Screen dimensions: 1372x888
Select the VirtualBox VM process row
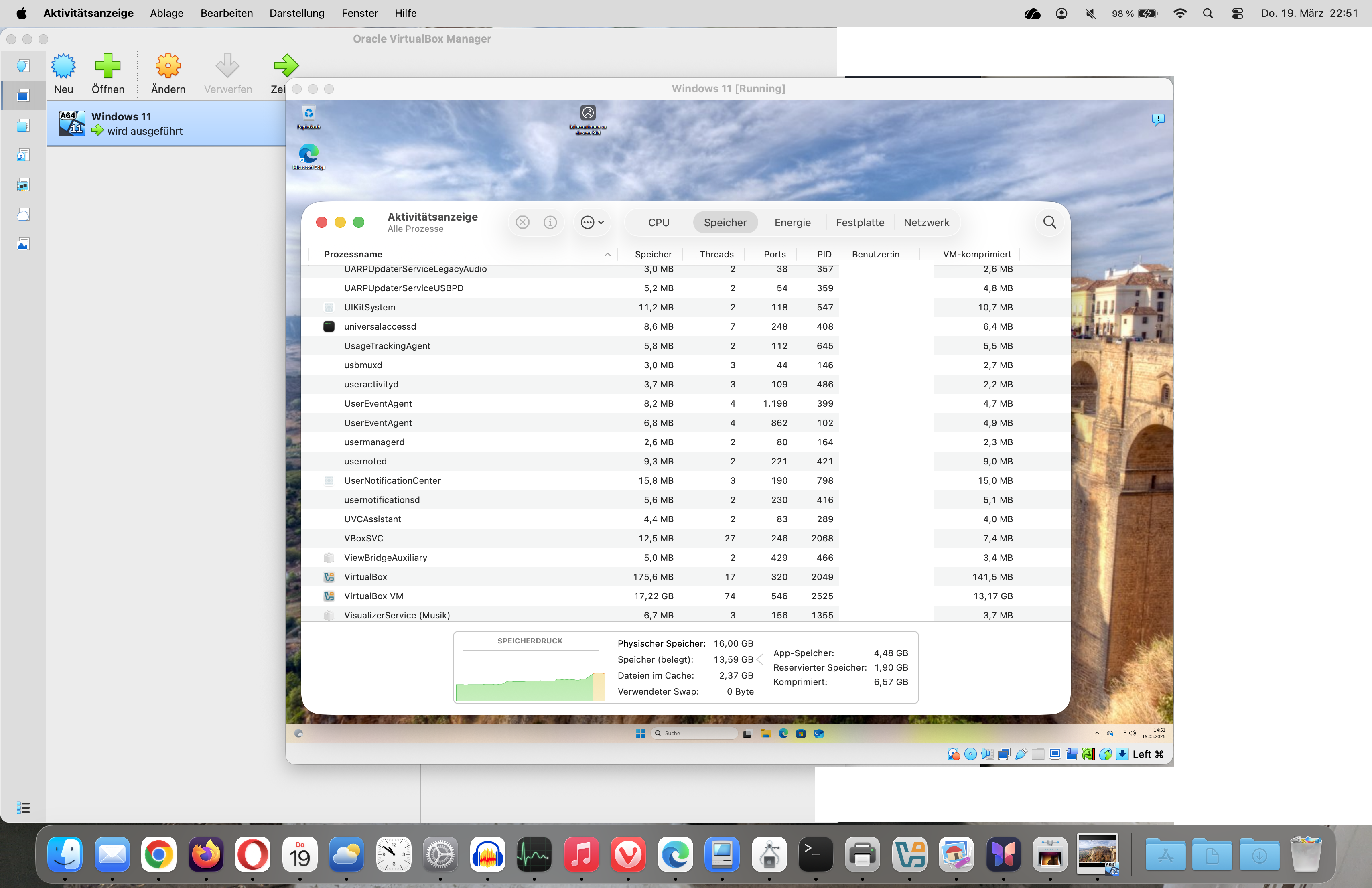(x=686, y=596)
